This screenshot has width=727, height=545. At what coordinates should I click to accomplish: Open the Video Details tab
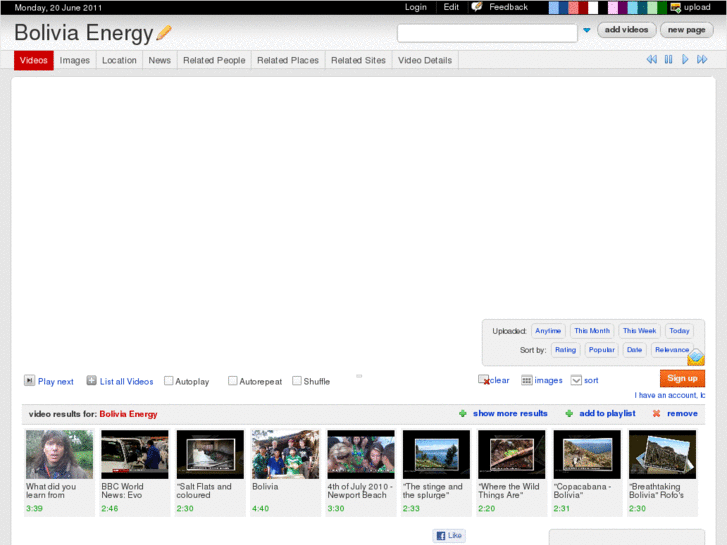pos(425,60)
